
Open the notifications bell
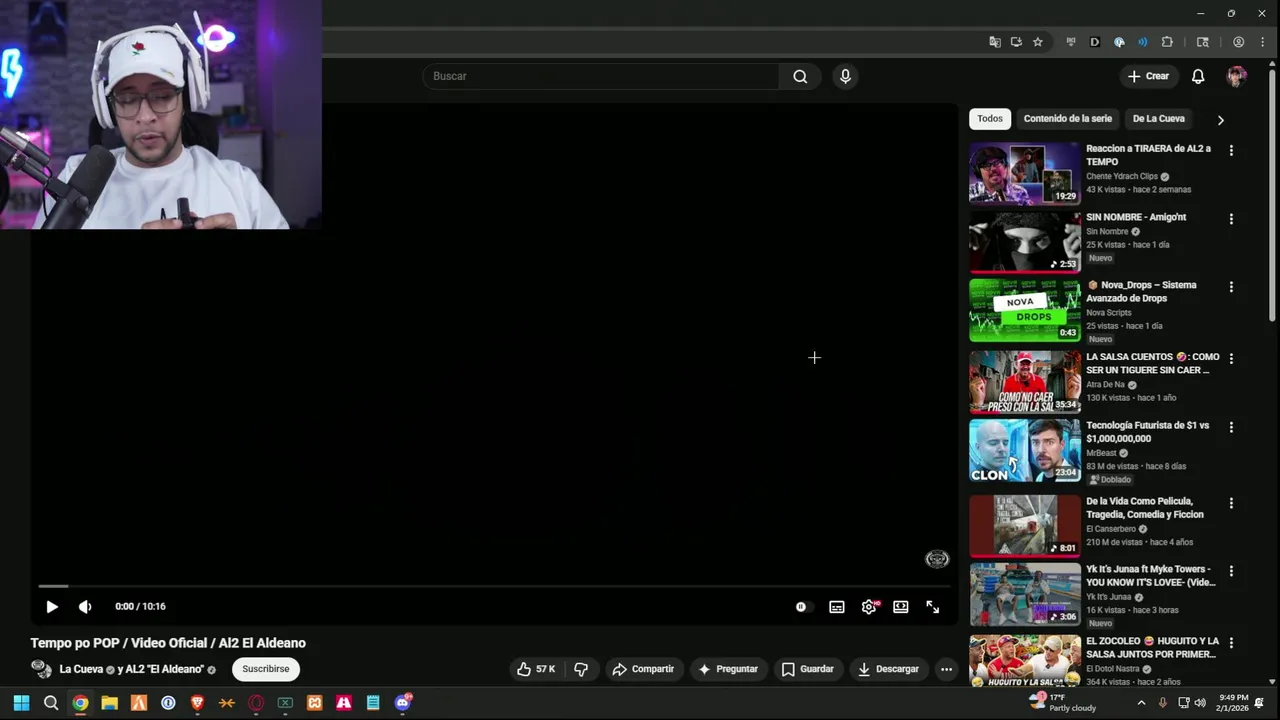(x=1198, y=76)
